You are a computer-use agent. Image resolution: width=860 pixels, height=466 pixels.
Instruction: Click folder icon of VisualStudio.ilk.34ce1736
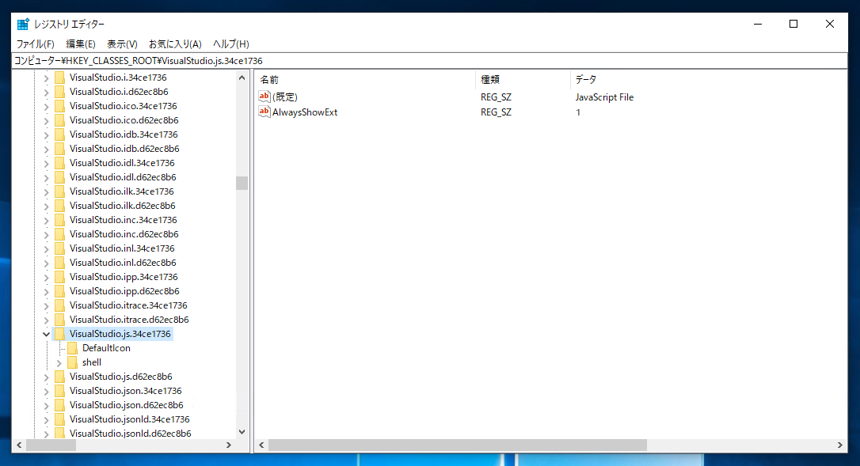pyautogui.click(x=60, y=191)
